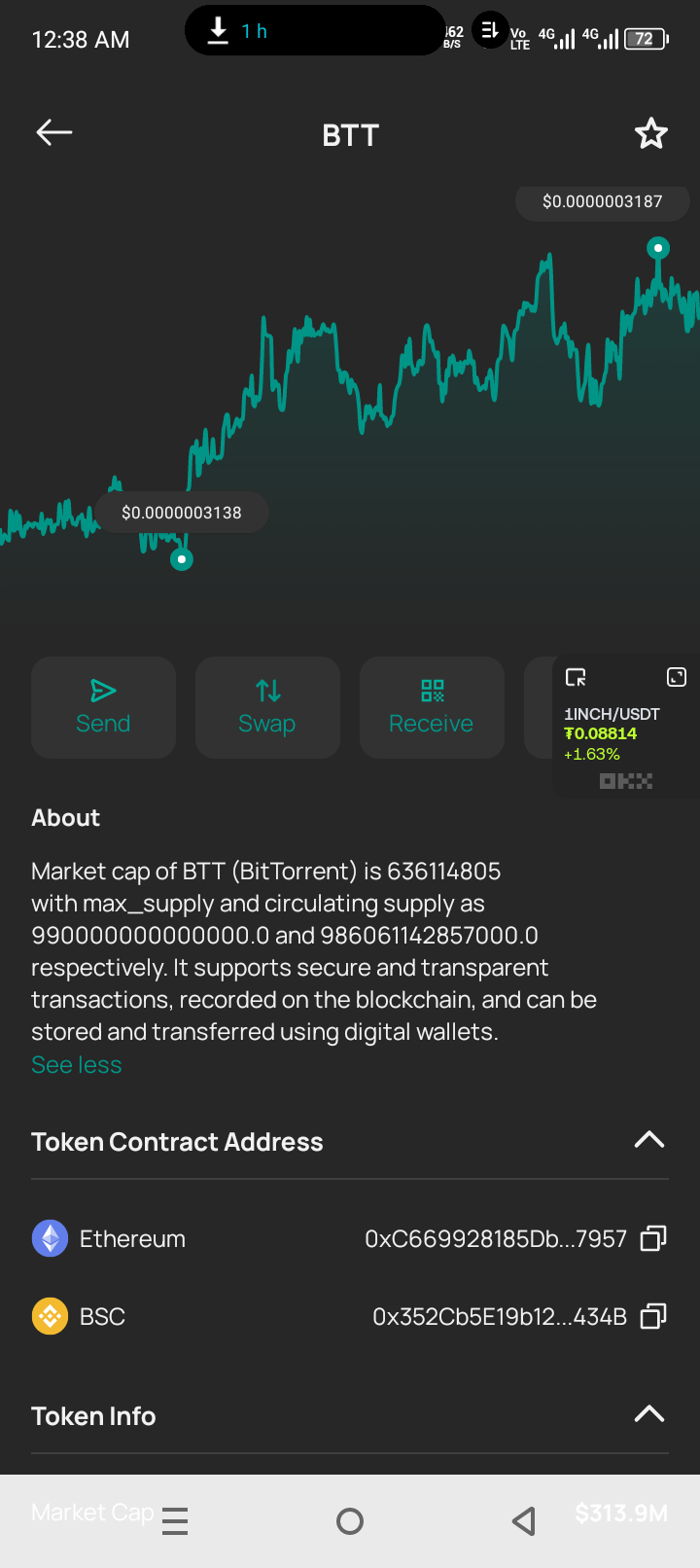
Task: Tap the chart high price marker dot
Action: click(658, 248)
